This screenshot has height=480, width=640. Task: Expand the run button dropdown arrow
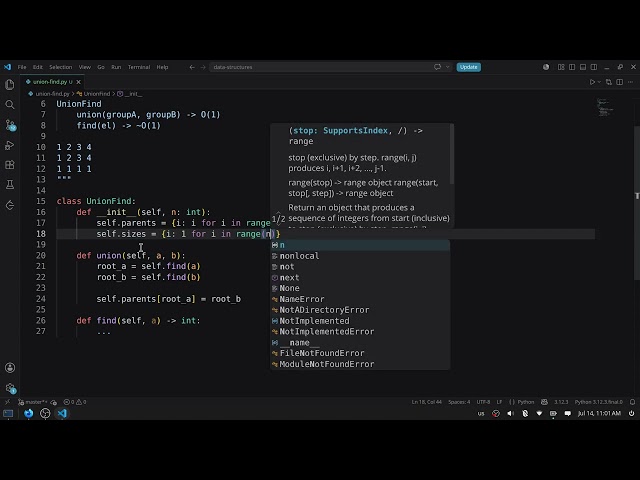[x=599, y=82]
